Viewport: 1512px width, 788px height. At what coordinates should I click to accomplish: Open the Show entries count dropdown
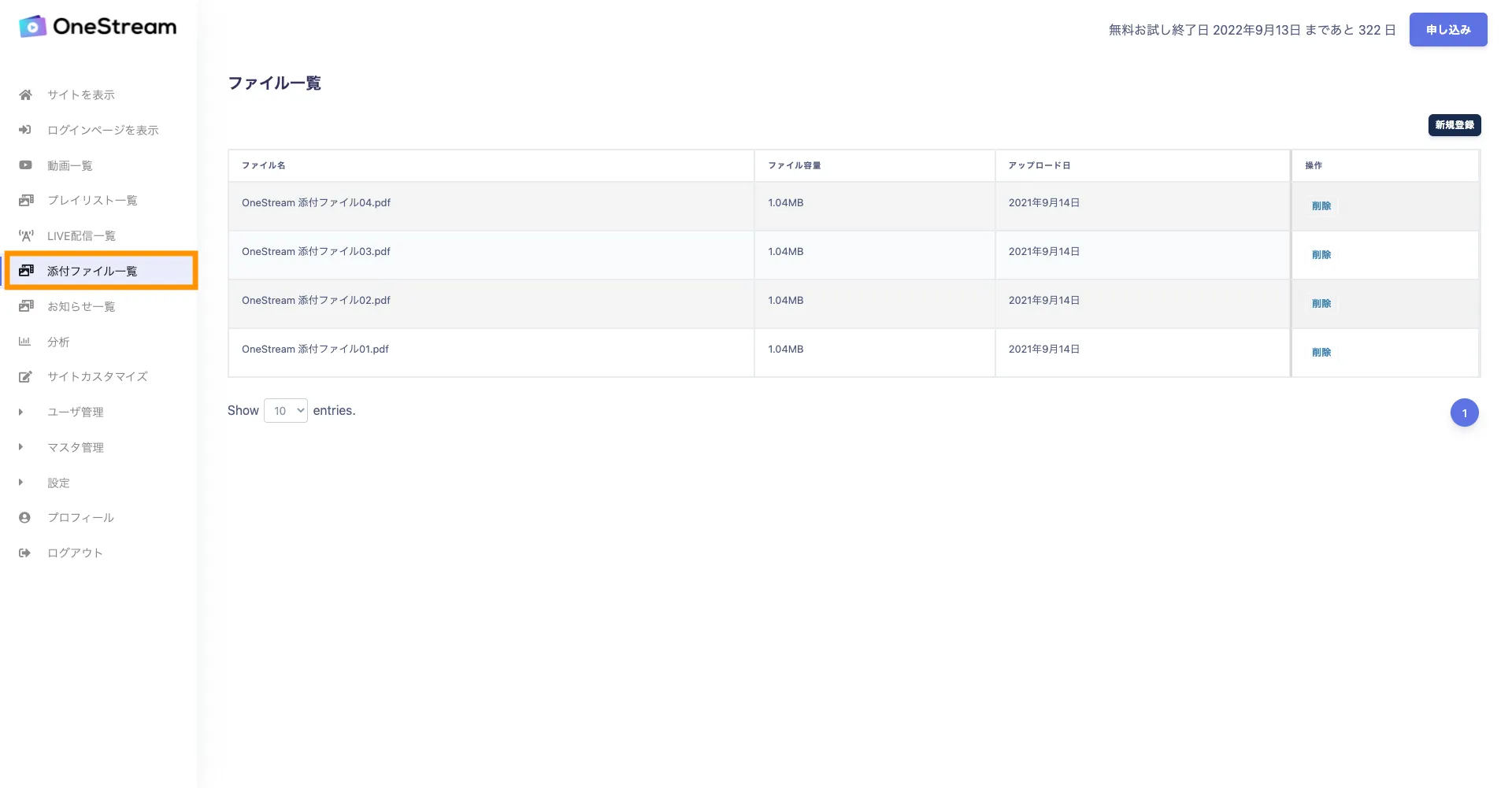[286, 411]
